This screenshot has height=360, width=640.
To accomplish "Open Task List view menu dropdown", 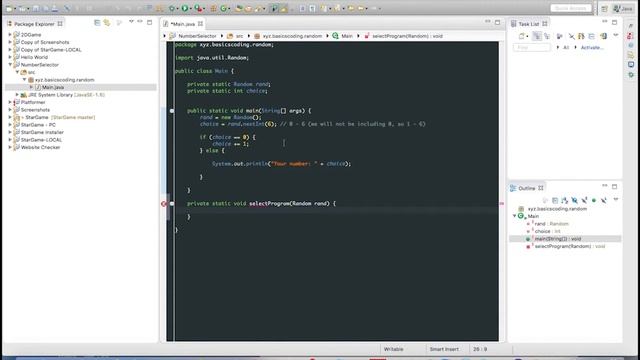I will coord(616,35).
